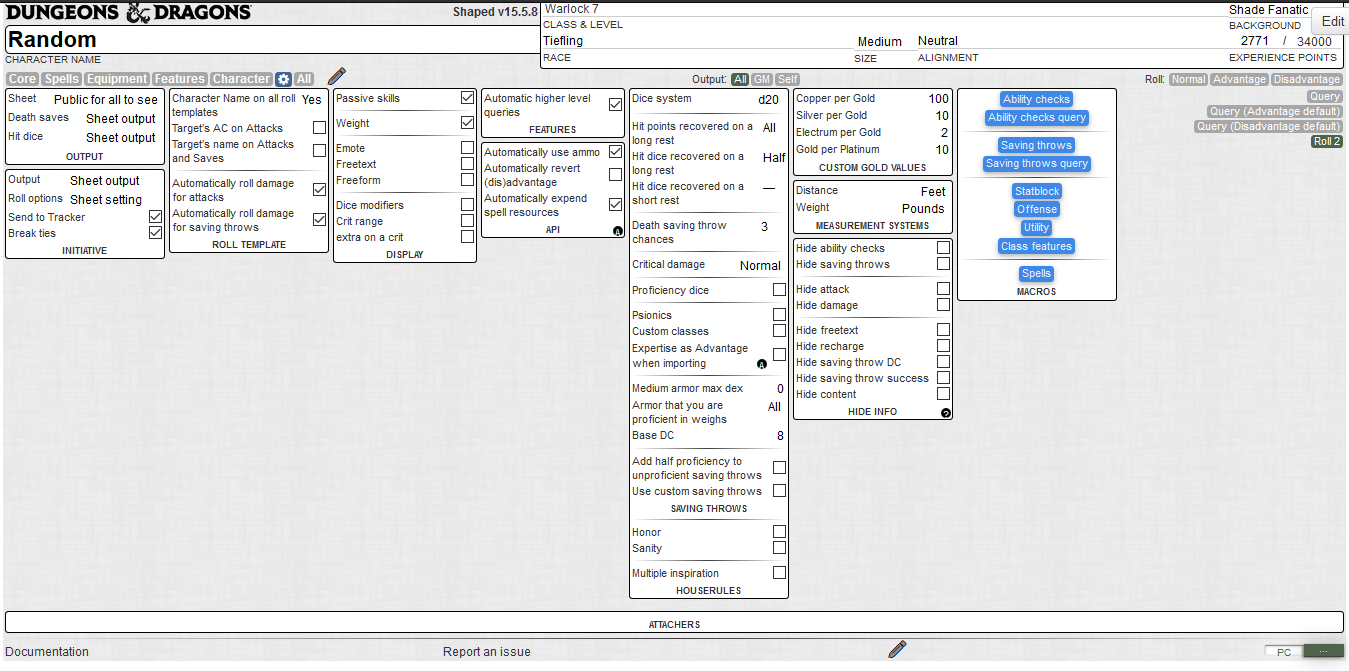This screenshot has height=671, width=1349.
Task: Open Sheet output dropdown 'Public for all to see'
Action: click(x=106, y=100)
